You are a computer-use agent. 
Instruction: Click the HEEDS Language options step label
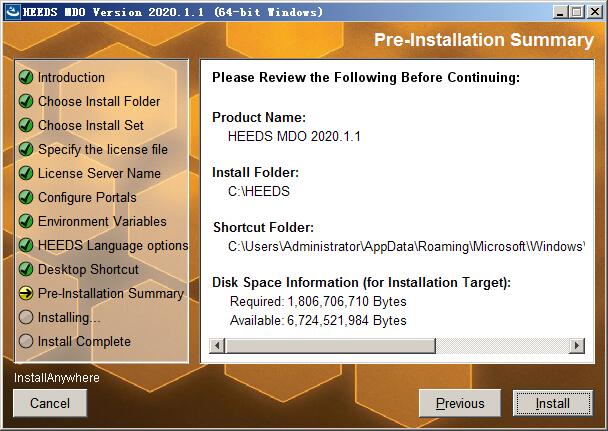click(x=113, y=245)
